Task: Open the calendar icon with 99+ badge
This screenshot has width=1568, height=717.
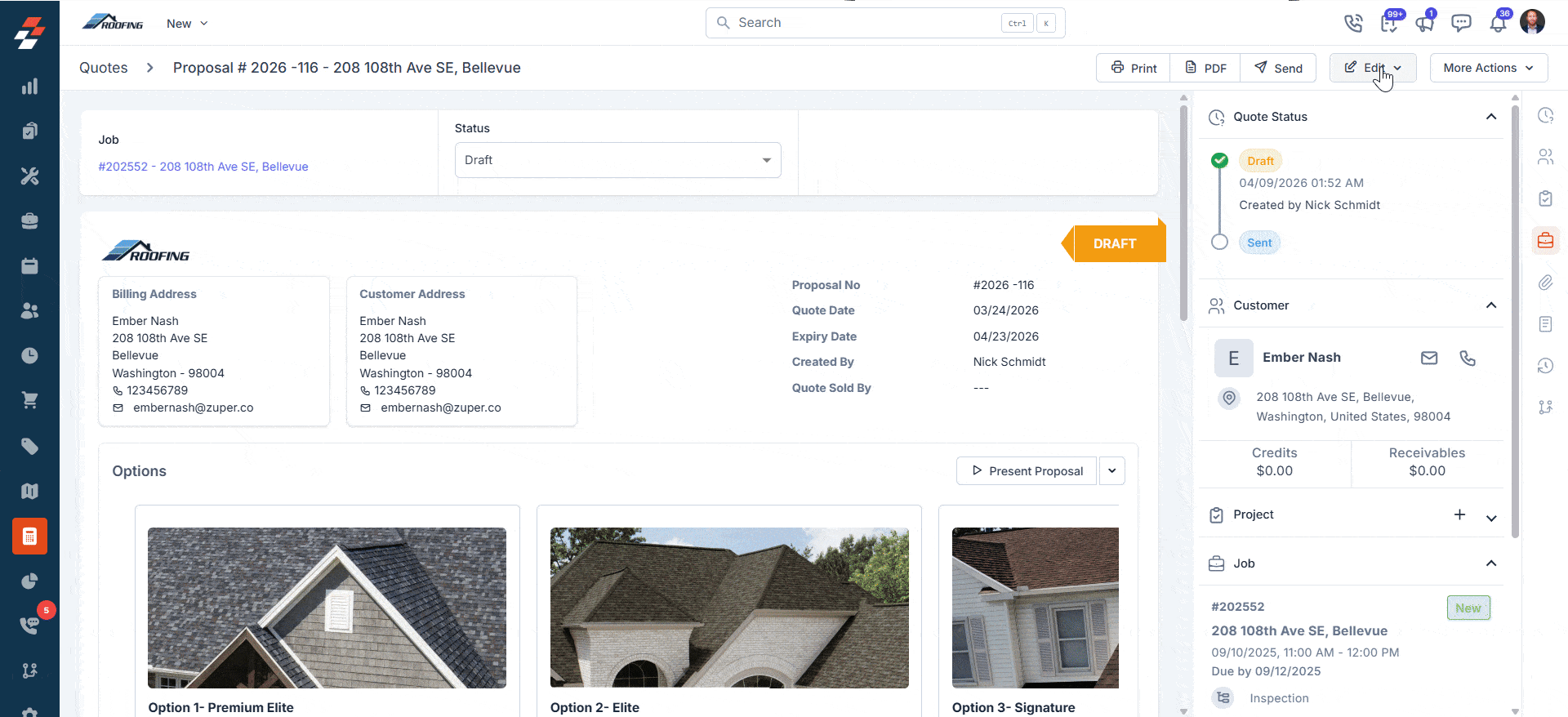Action: pos(1389,23)
